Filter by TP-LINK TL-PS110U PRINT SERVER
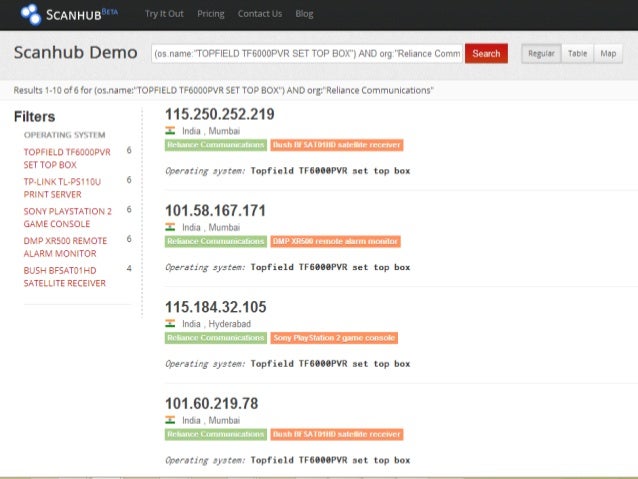 coord(62,188)
